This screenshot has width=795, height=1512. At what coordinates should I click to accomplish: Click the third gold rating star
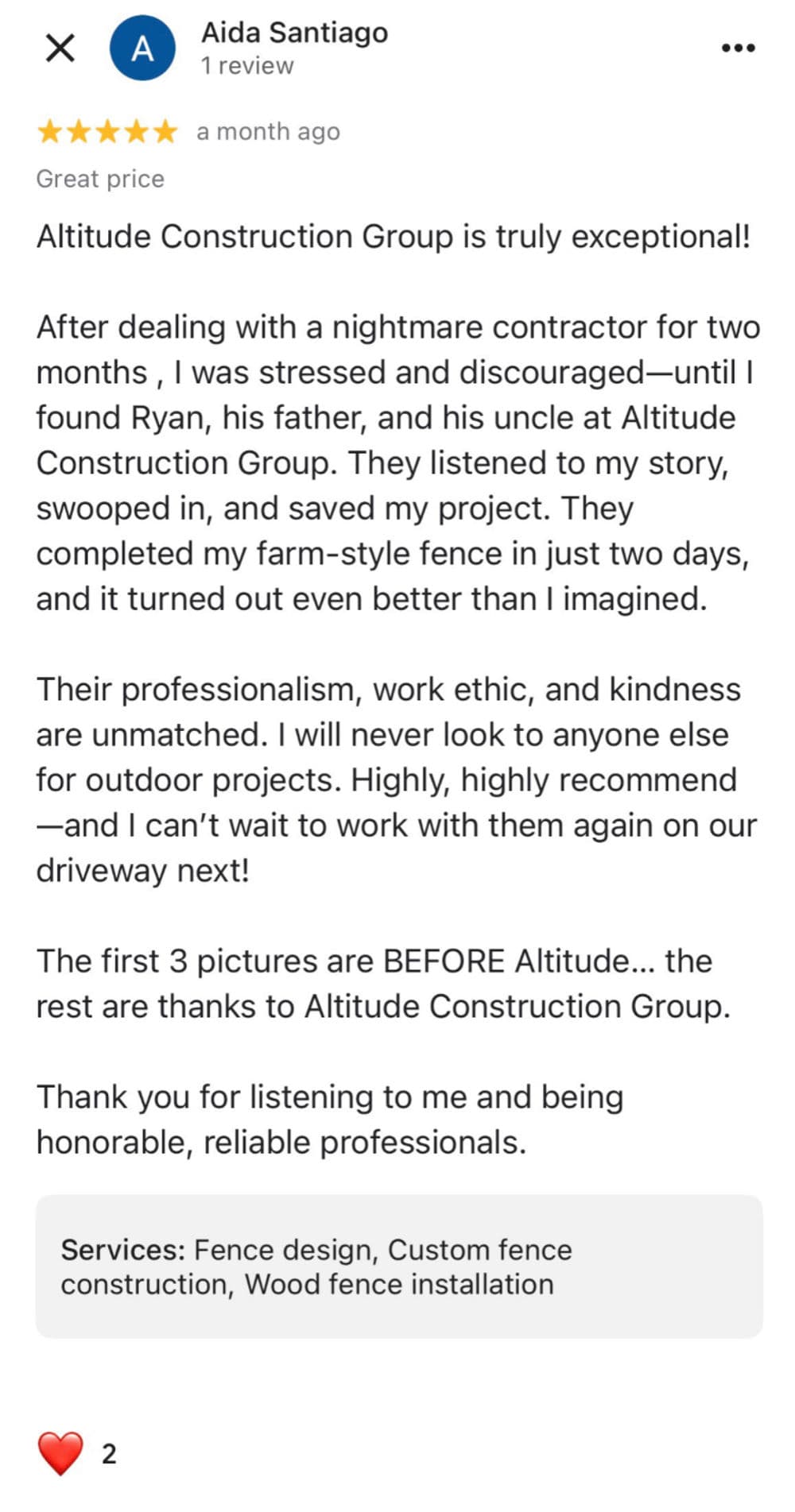click(107, 131)
